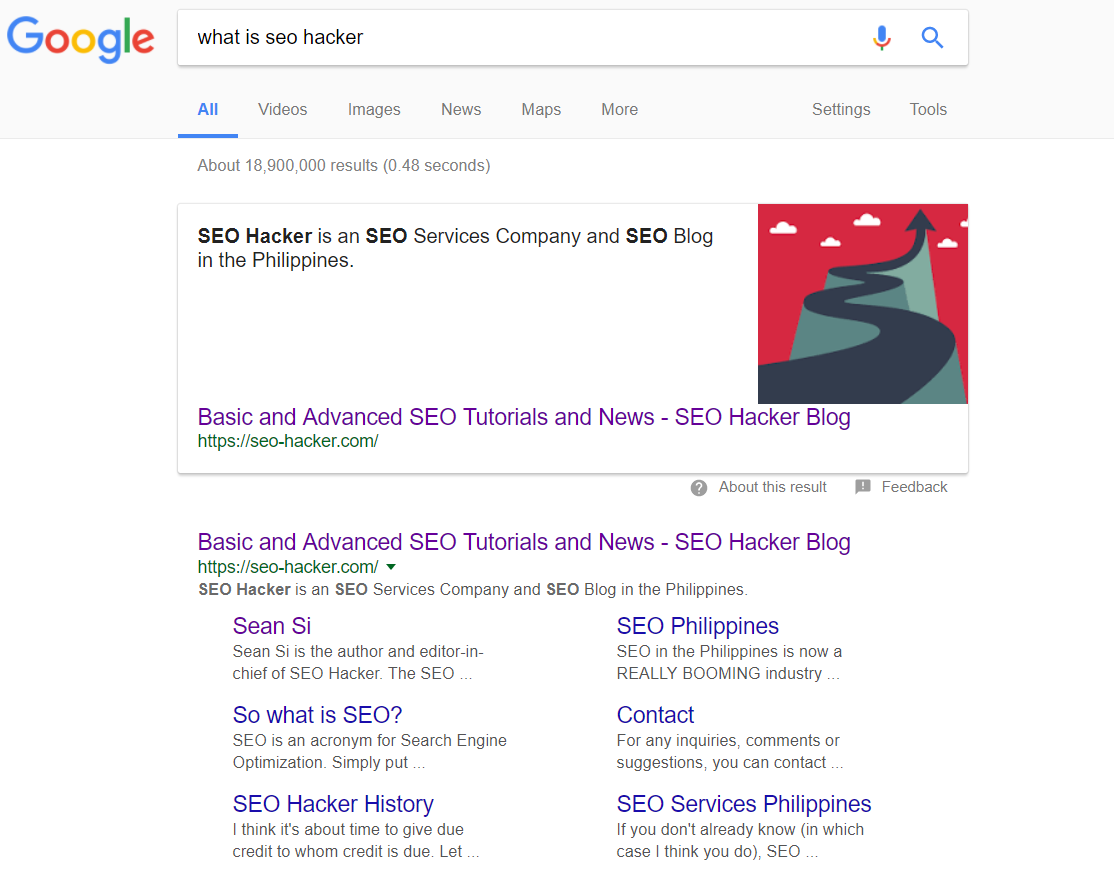This screenshot has height=869, width=1114.
Task: Switch to the Images tab
Action: click(374, 109)
